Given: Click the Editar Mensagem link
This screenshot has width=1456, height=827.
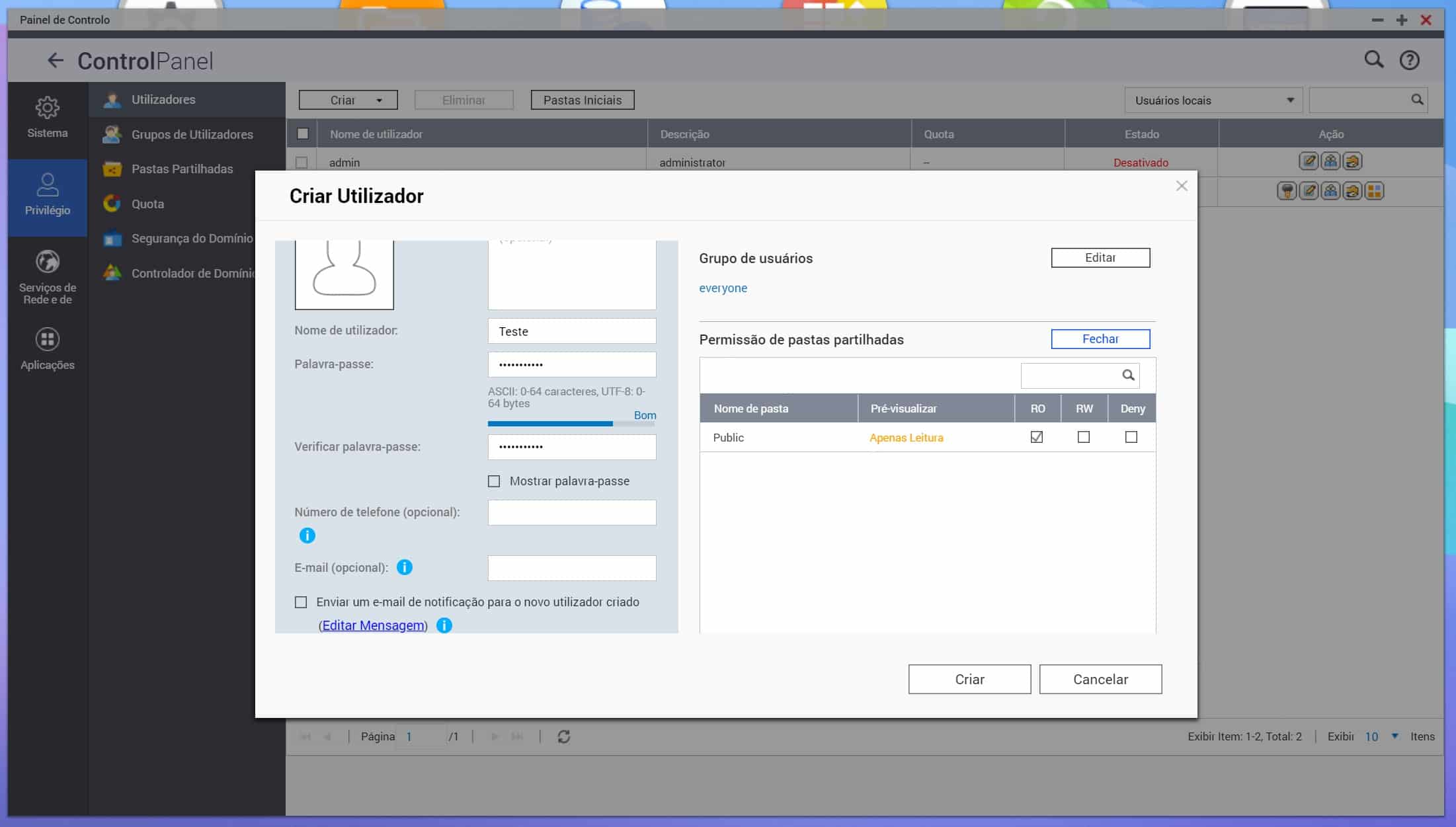Looking at the screenshot, I should point(374,625).
